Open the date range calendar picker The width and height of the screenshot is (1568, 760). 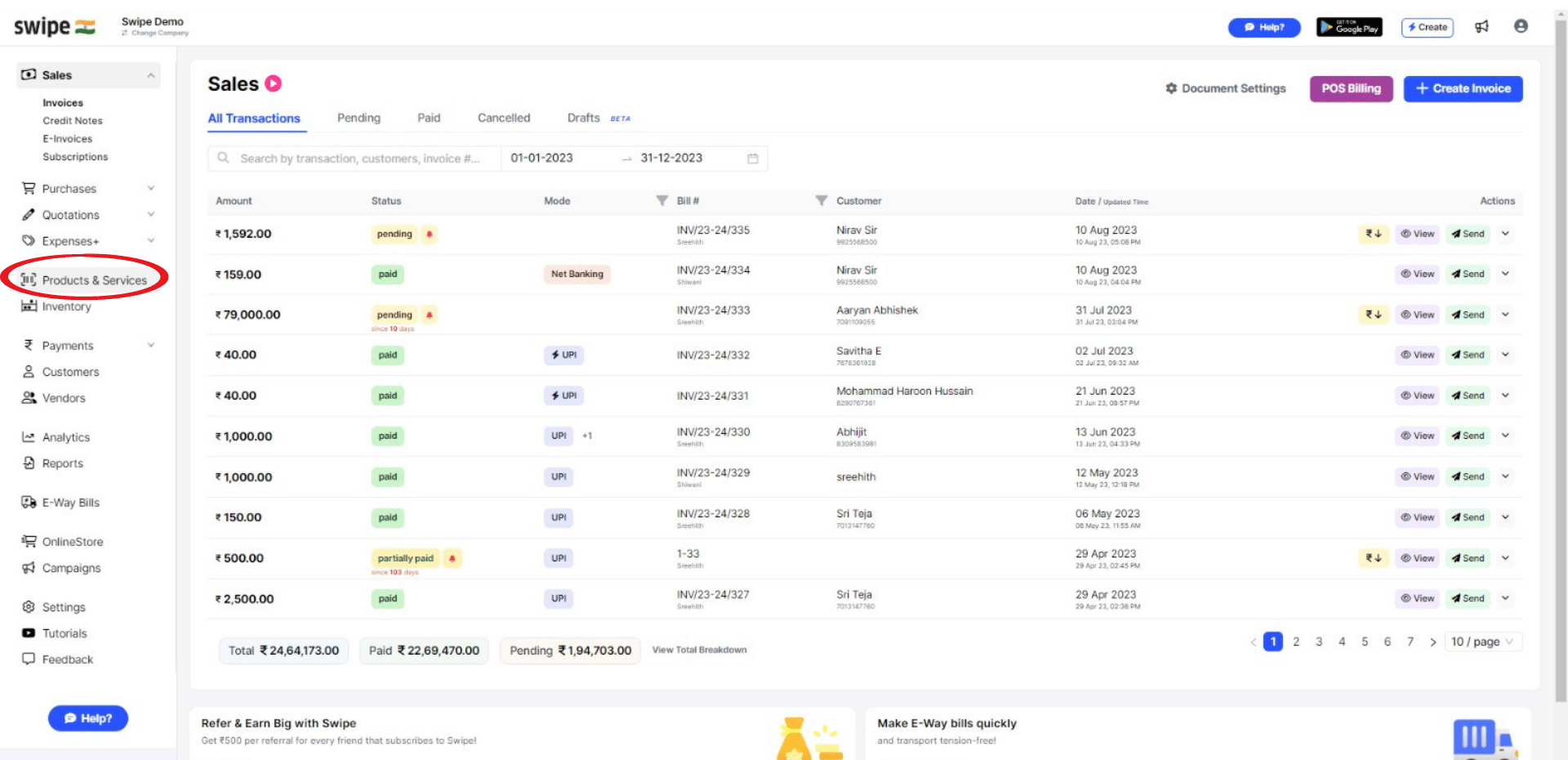(753, 158)
